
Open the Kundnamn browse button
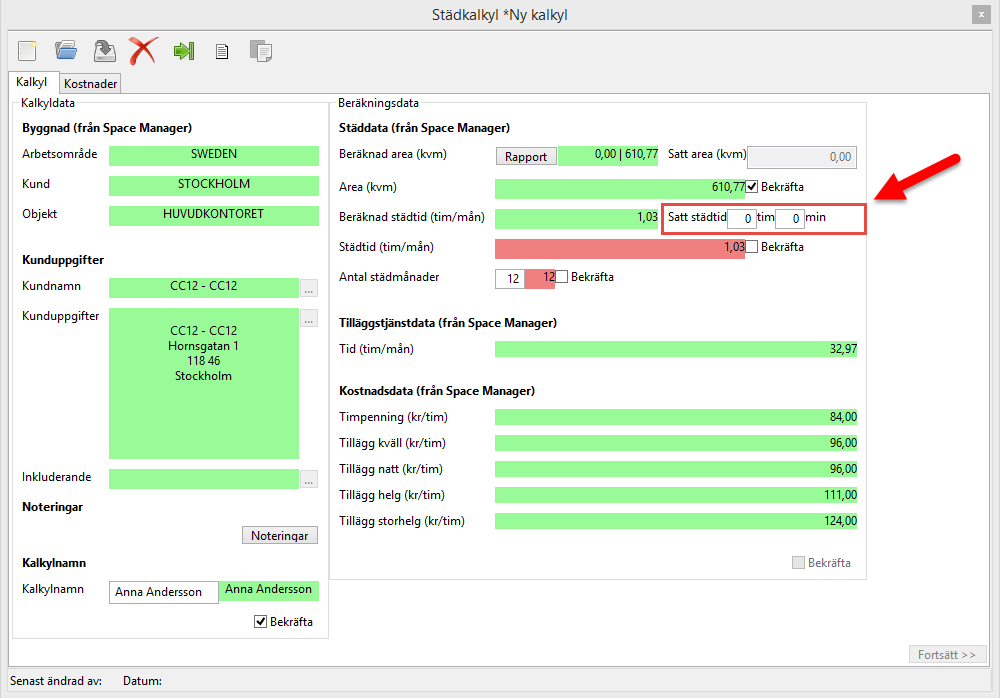click(x=309, y=288)
